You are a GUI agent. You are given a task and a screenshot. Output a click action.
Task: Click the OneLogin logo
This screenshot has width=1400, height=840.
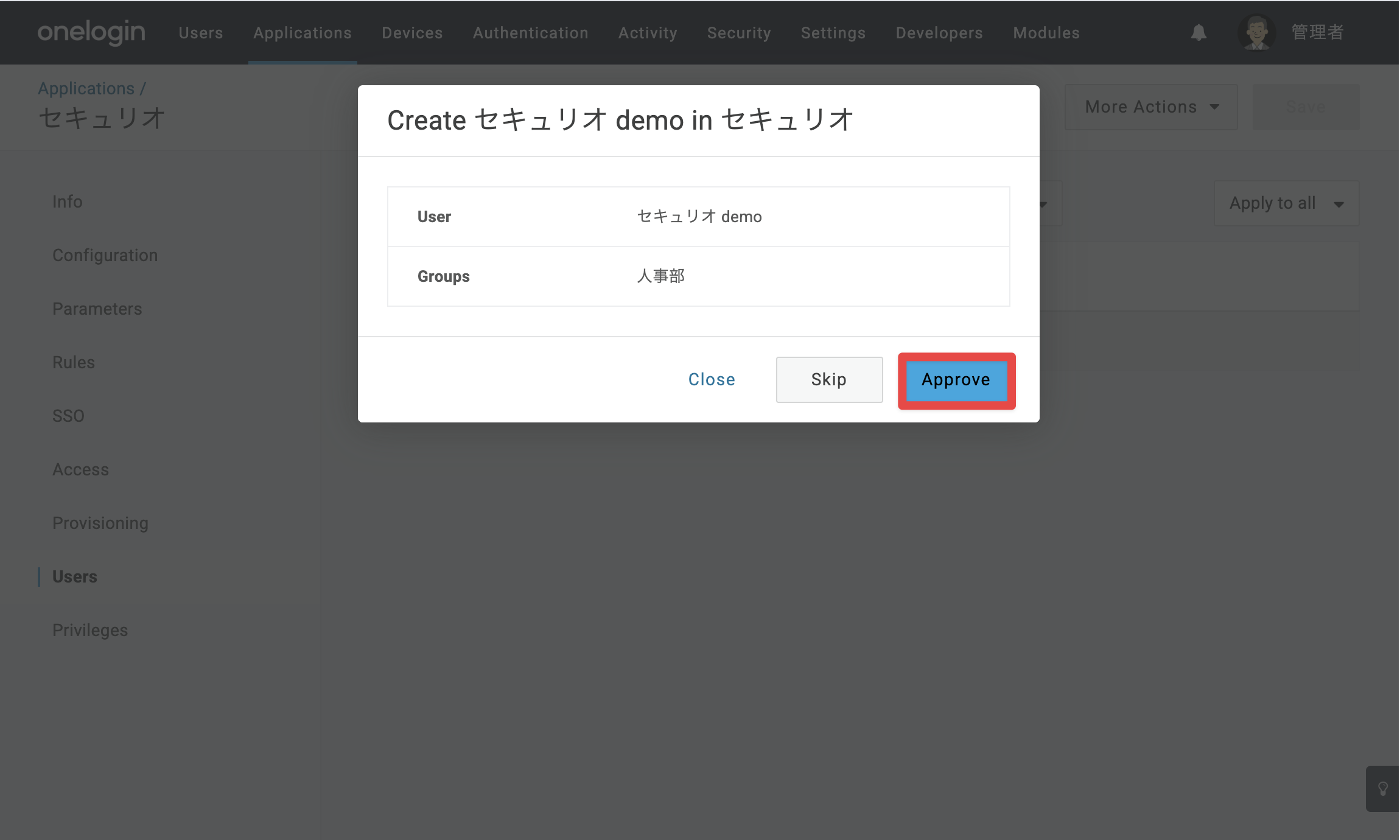[91, 32]
